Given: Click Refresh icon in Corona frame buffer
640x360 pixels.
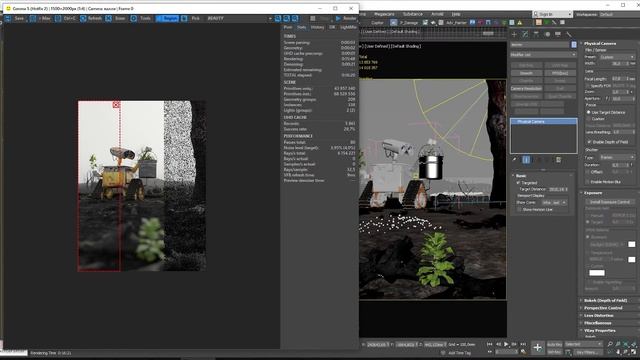Looking at the screenshot, I should 83,18.
